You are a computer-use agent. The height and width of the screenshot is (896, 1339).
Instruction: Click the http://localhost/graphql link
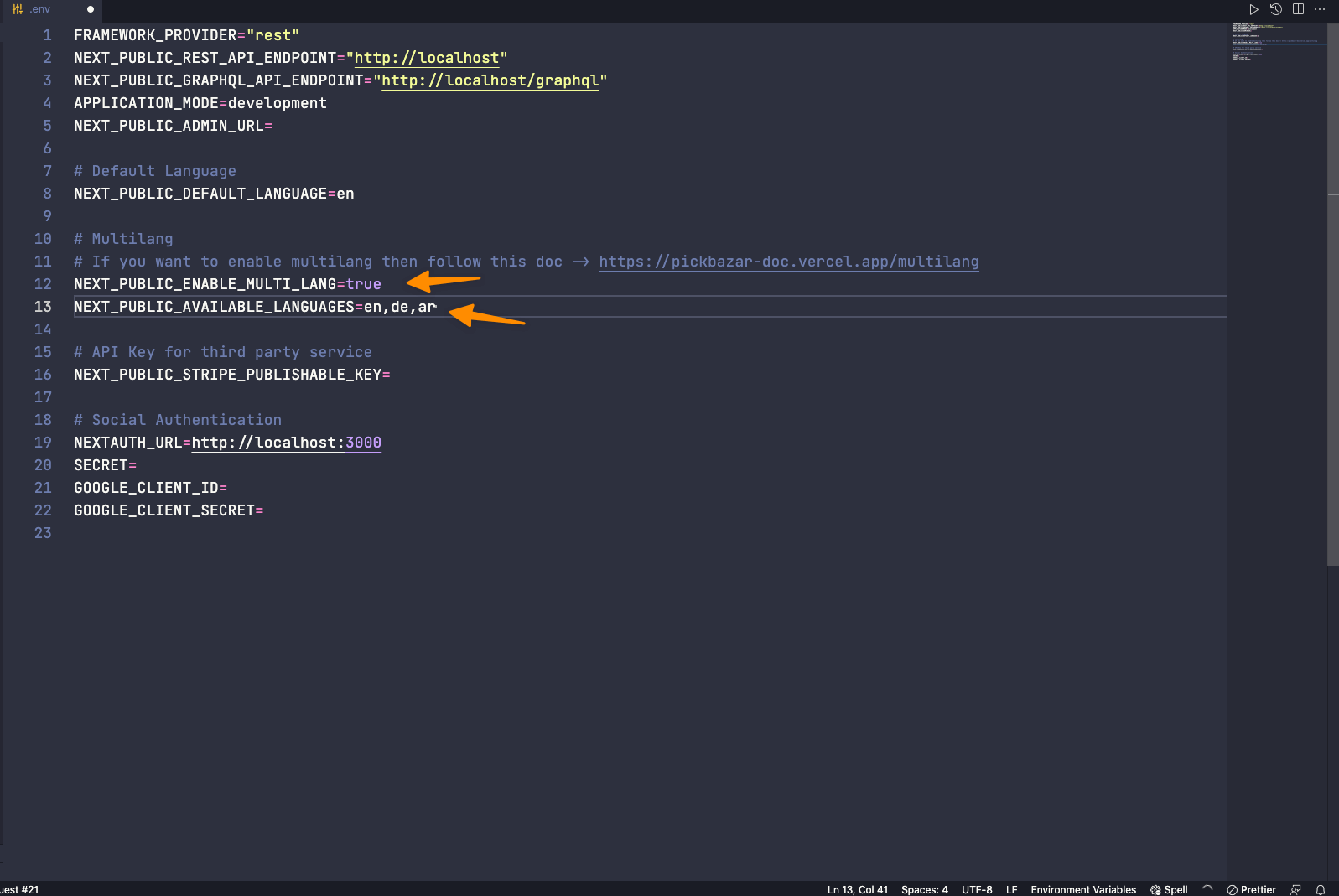tap(490, 80)
